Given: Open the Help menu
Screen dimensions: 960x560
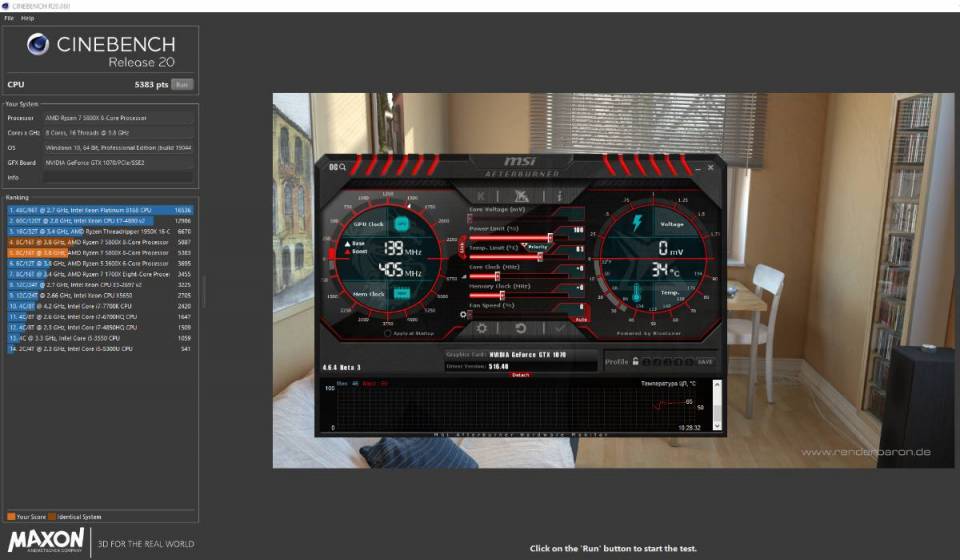Looking at the screenshot, I should pyautogui.click(x=28, y=18).
